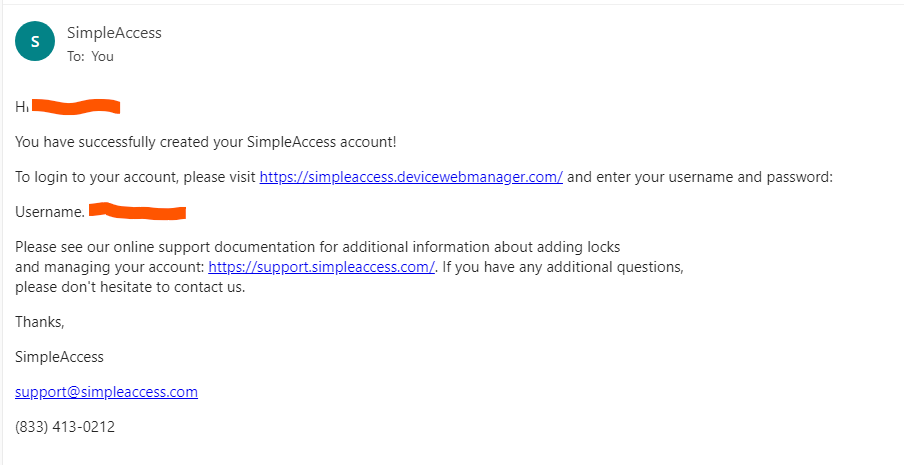Screen dimensions: 904x465
Task: Click the "Thanks," closing line
Action: point(40,322)
